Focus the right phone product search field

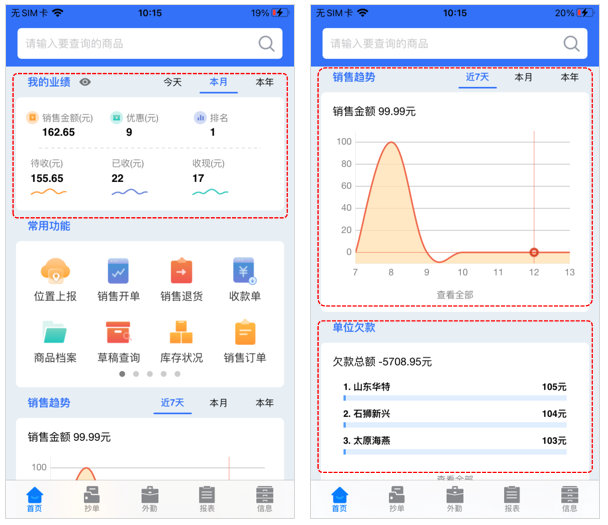[455, 43]
